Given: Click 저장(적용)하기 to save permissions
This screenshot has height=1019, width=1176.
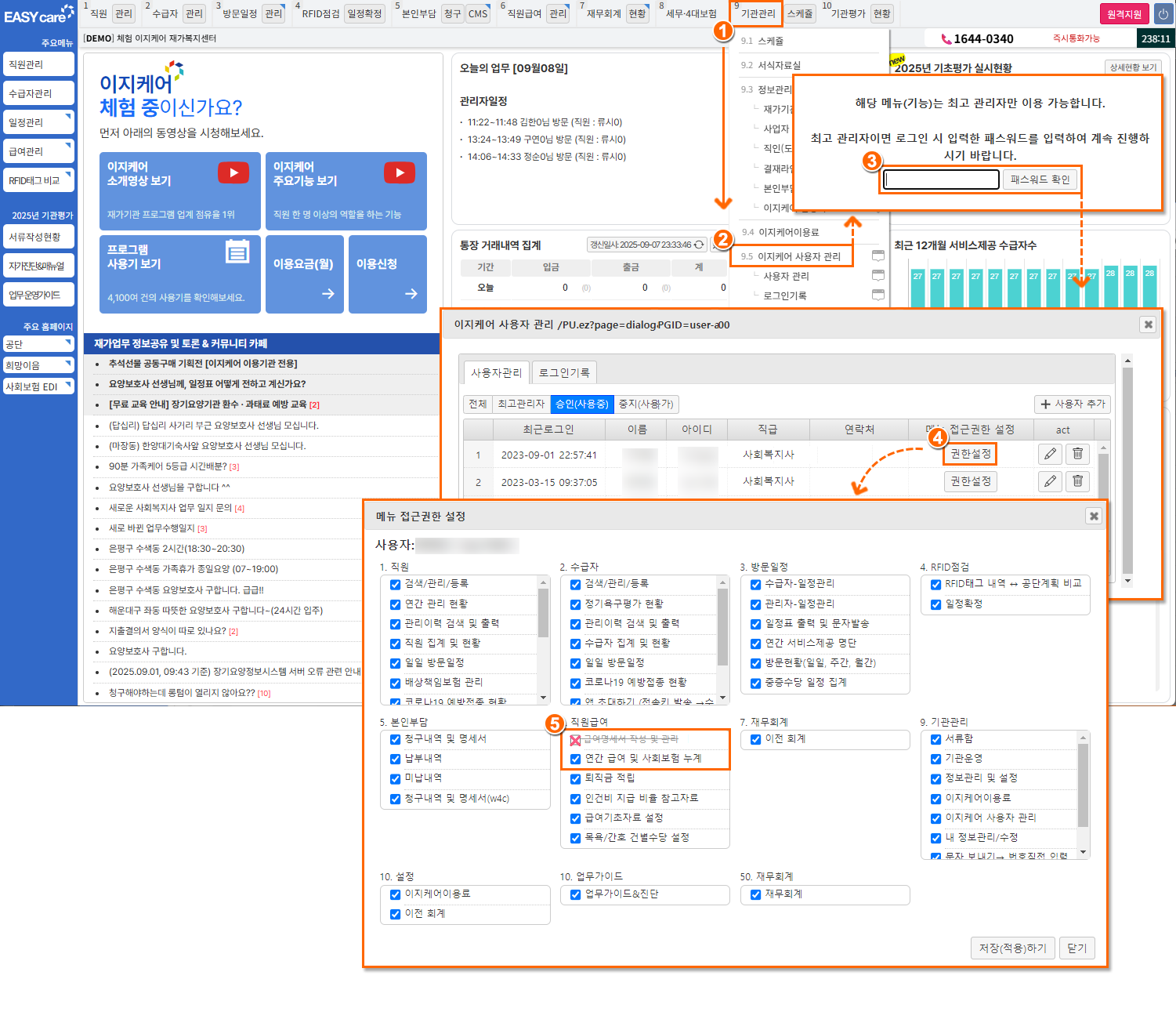Looking at the screenshot, I should tap(1013, 948).
